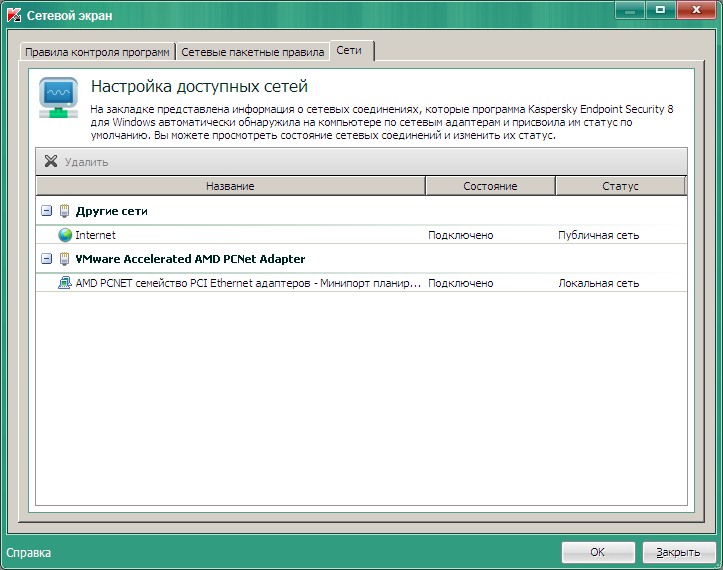This screenshot has width=723, height=570.
Task: Click the plug icon of VMware Accelerated adapter
Action: click(x=65, y=259)
